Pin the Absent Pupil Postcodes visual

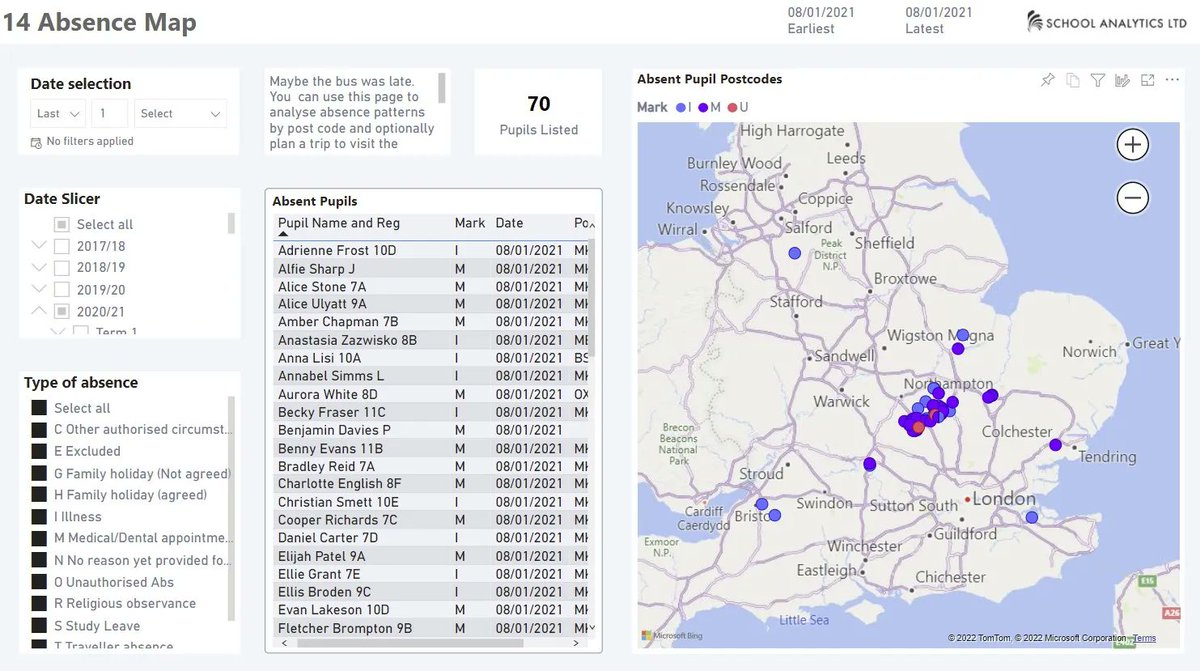point(1047,80)
